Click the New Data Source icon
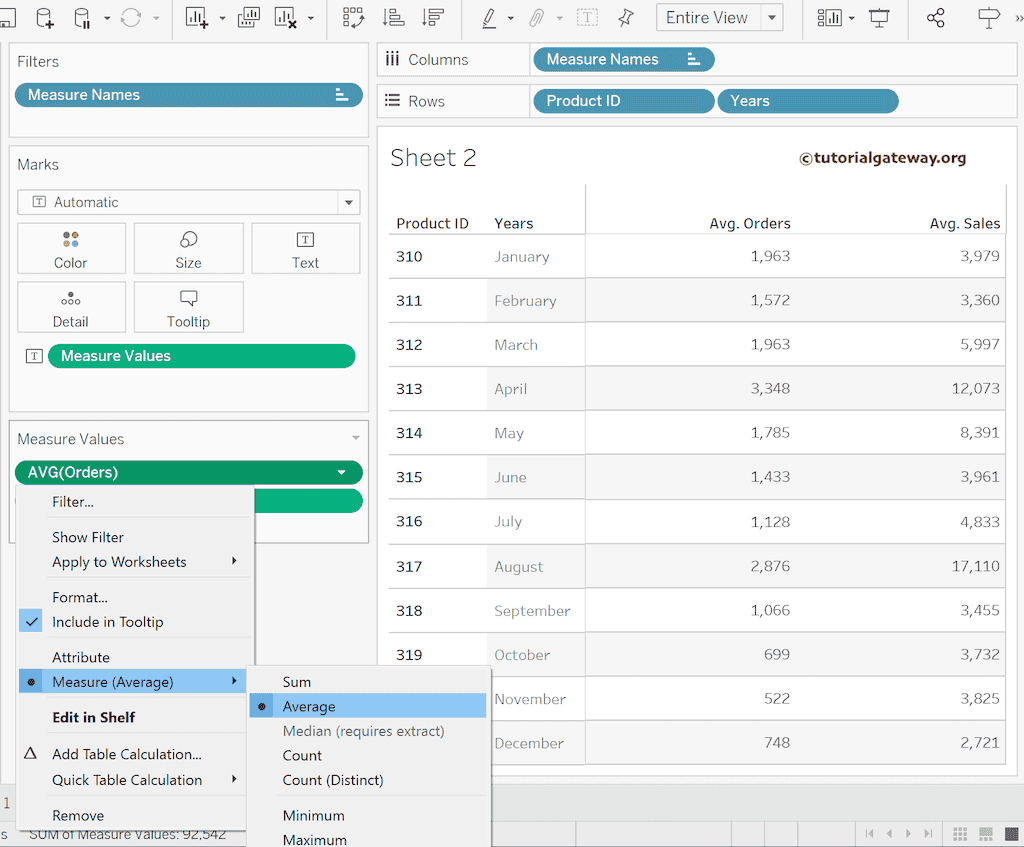 (45, 18)
